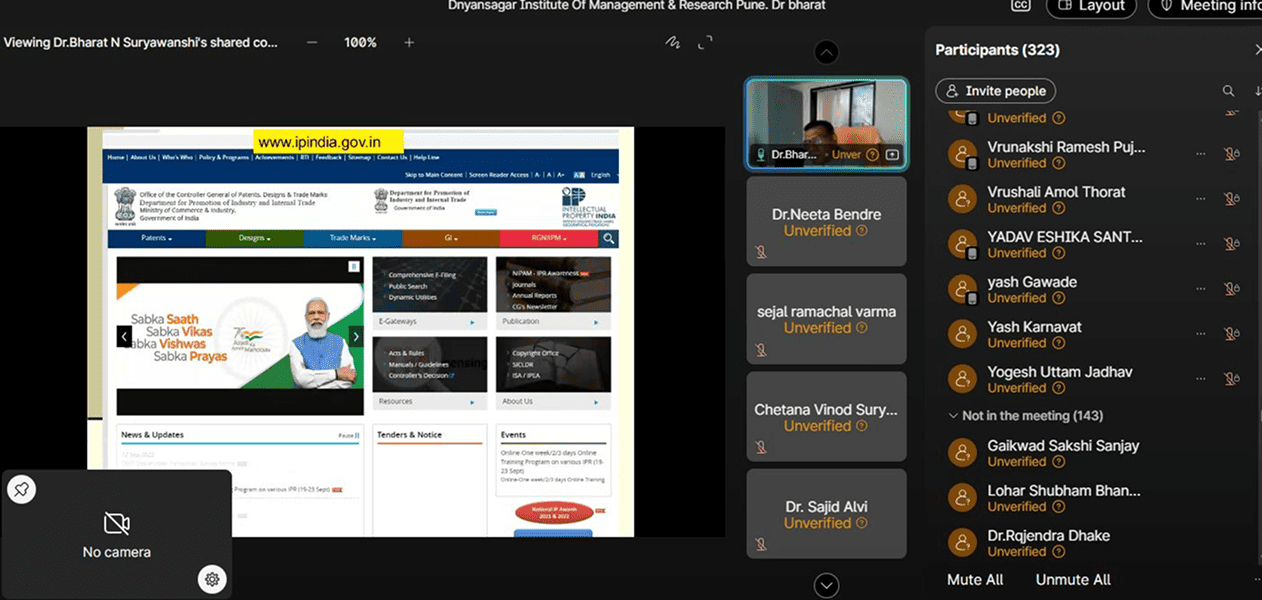Image resolution: width=1262 pixels, height=600 pixels.
Task: Click Screen Reader Access link
Action: click(x=499, y=175)
